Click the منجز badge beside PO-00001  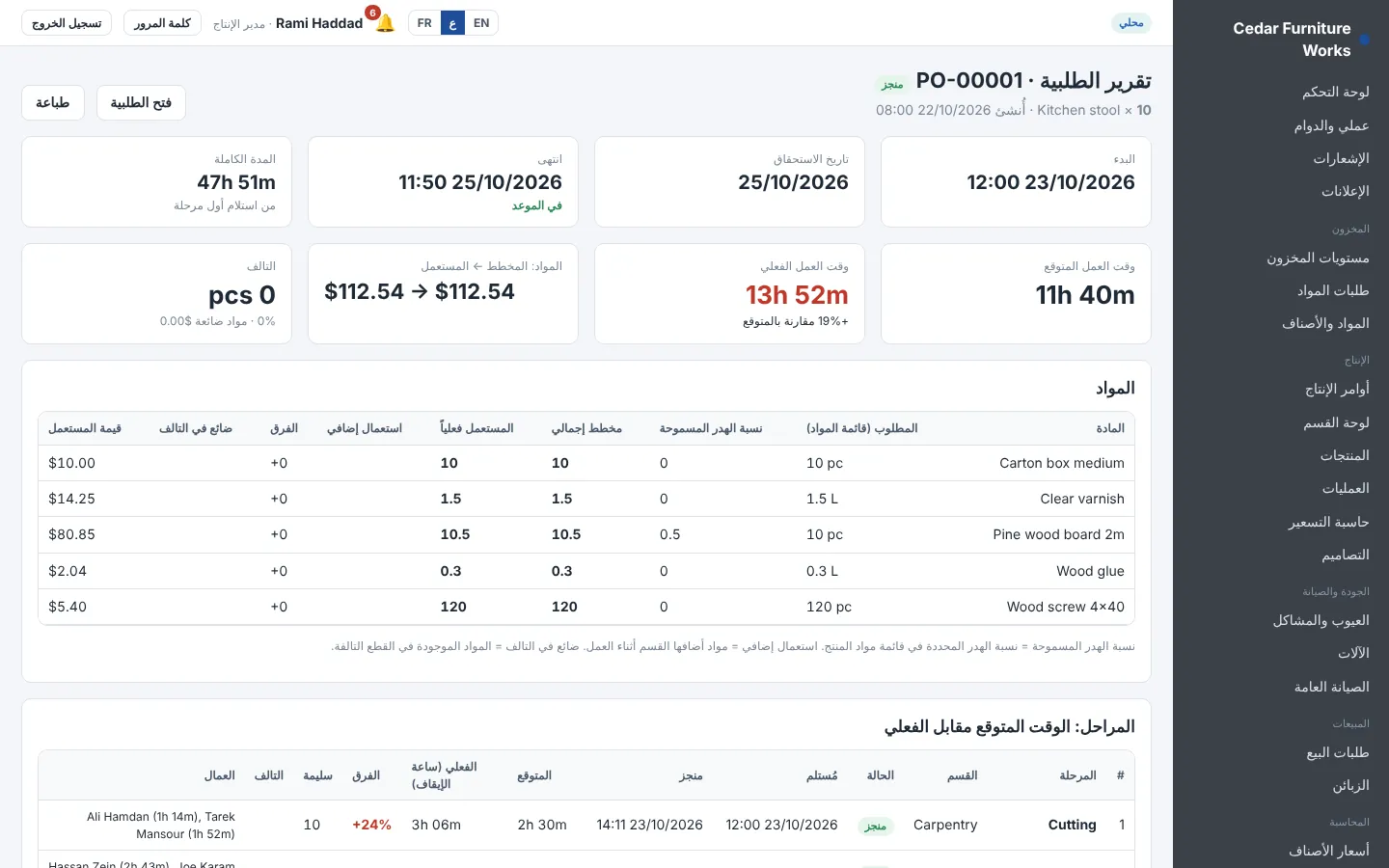892,85
